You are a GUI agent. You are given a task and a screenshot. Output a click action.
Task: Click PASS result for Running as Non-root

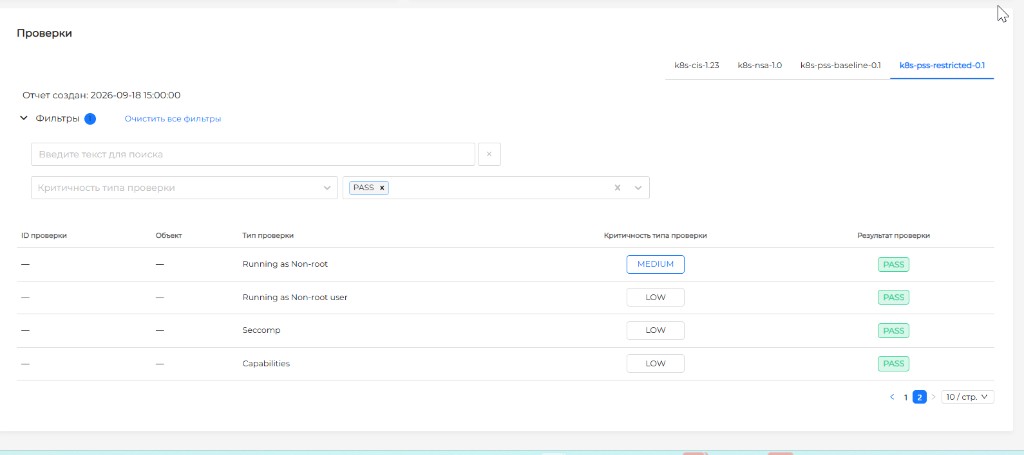893,264
